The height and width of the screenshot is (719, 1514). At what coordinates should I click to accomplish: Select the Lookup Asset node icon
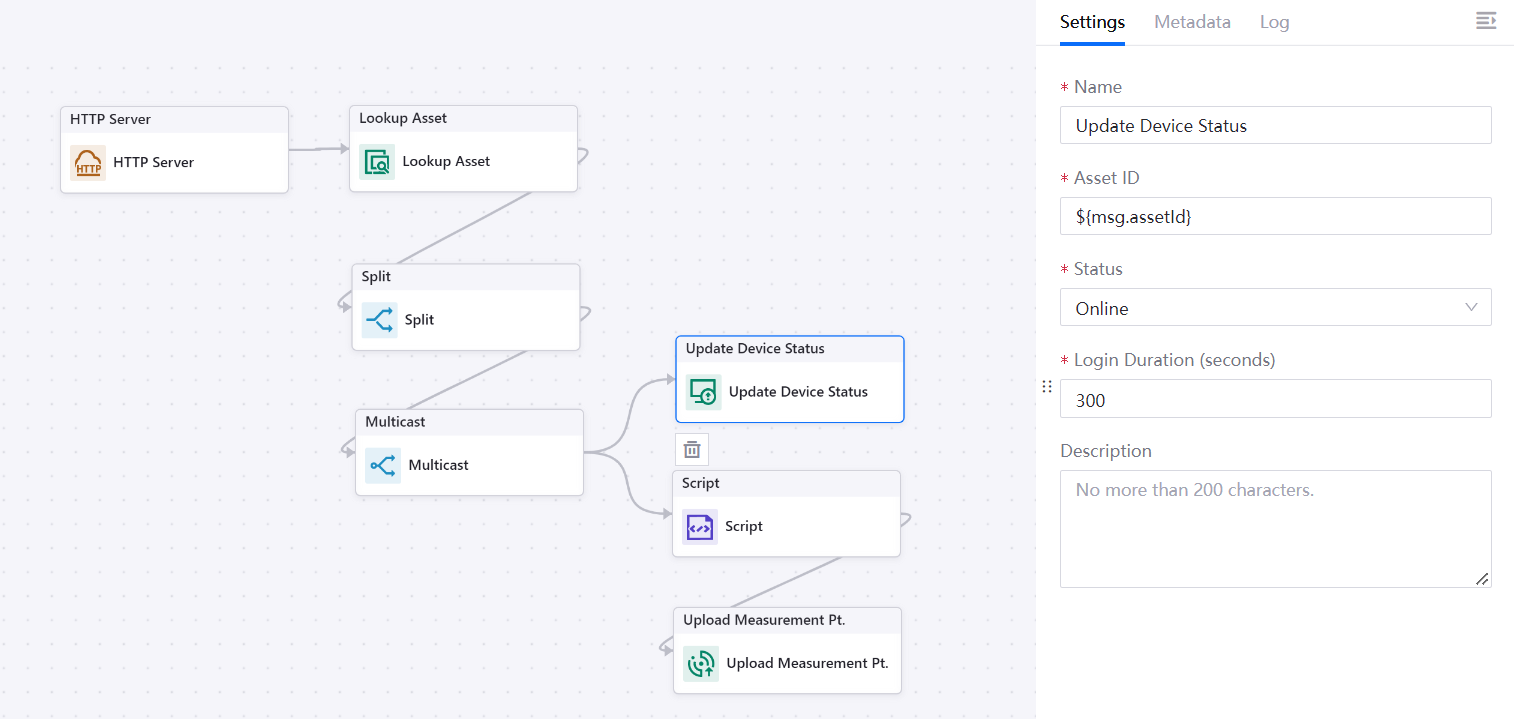(377, 162)
